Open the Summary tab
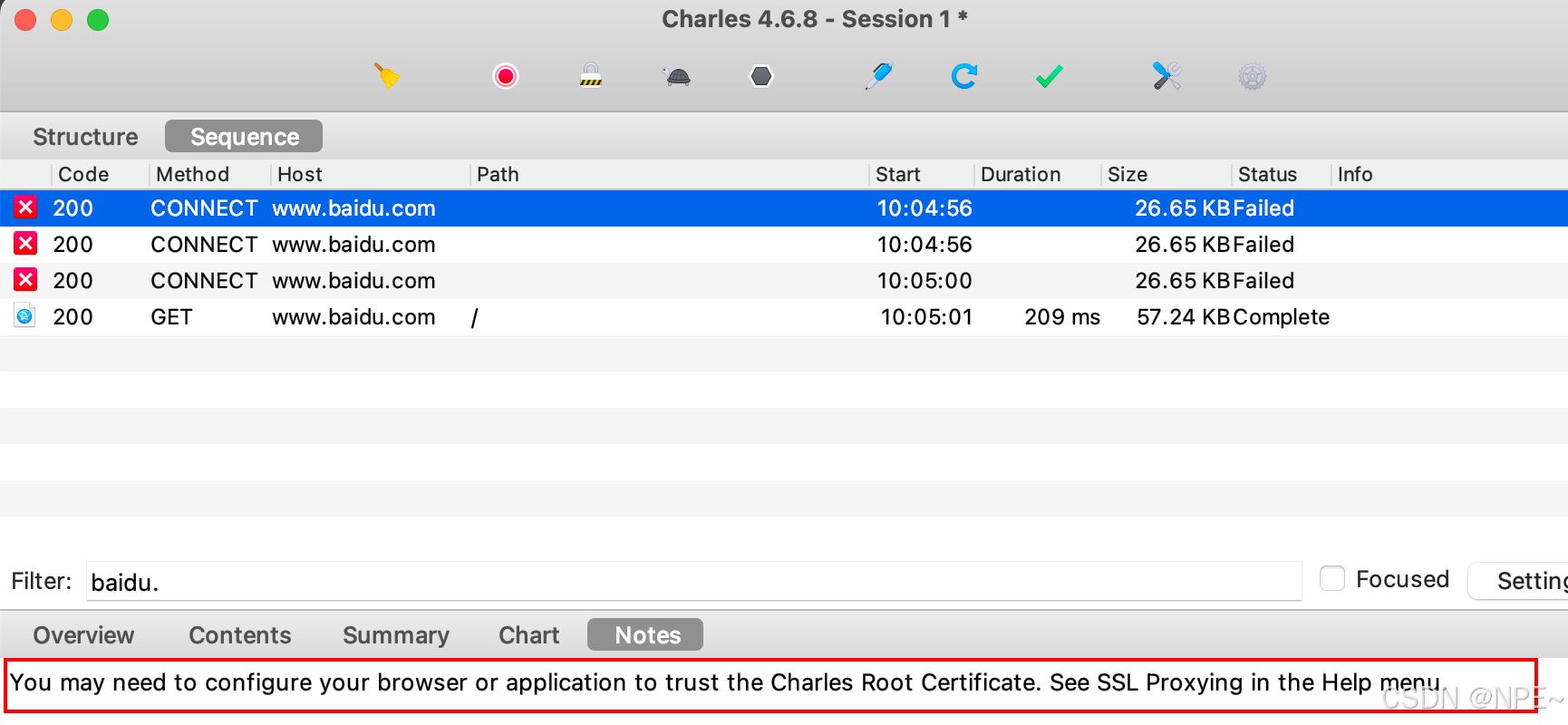The width and height of the screenshot is (1568, 725). point(396,635)
